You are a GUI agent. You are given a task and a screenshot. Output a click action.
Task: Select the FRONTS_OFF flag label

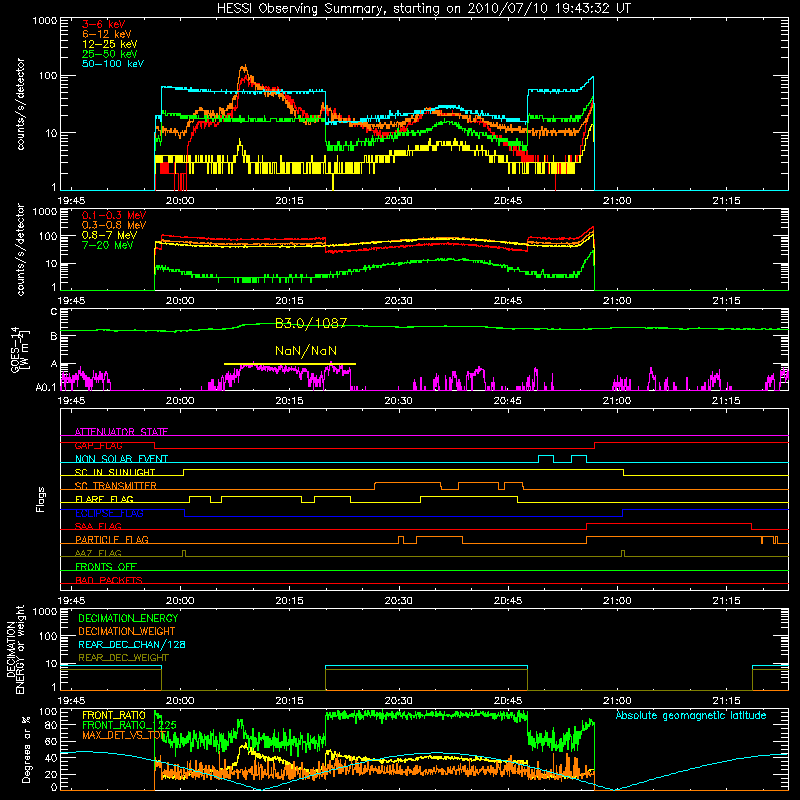106,566
